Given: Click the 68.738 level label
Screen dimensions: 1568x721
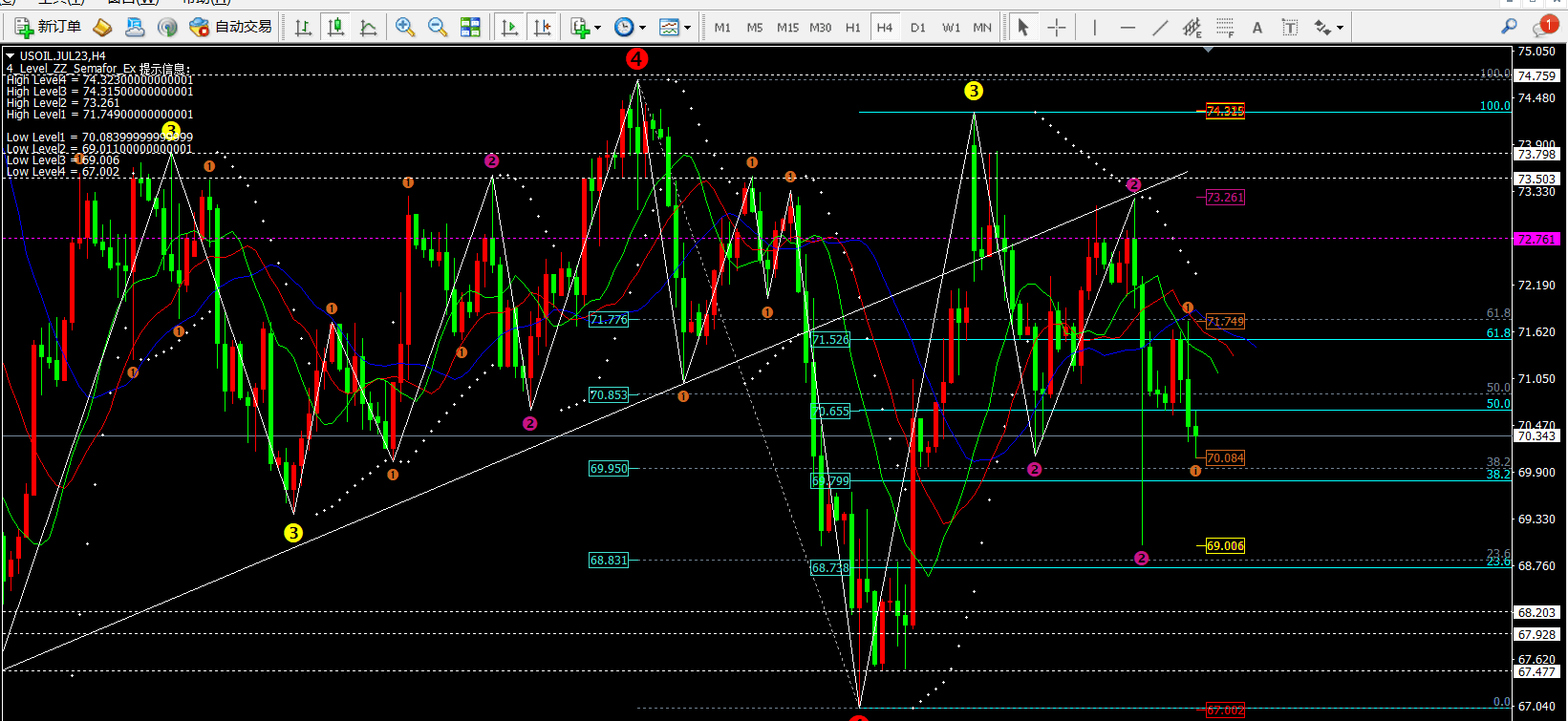Looking at the screenshot, I should pyautogui.click(x=830, y=568).
